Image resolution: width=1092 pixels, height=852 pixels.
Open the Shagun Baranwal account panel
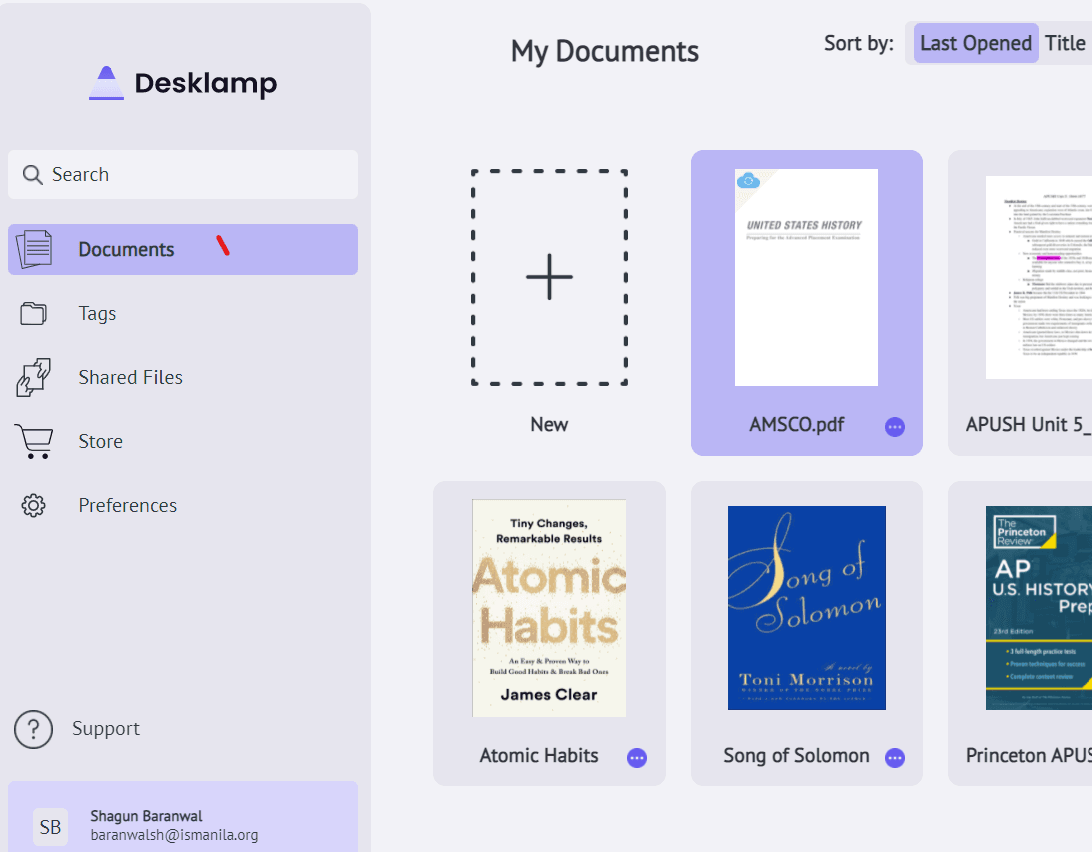tap(182, 816)
